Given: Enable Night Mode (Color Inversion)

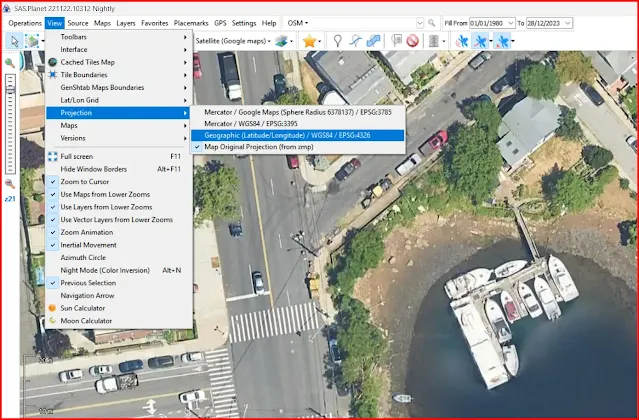Looking at the screenshot, I should tap(118, 270).
